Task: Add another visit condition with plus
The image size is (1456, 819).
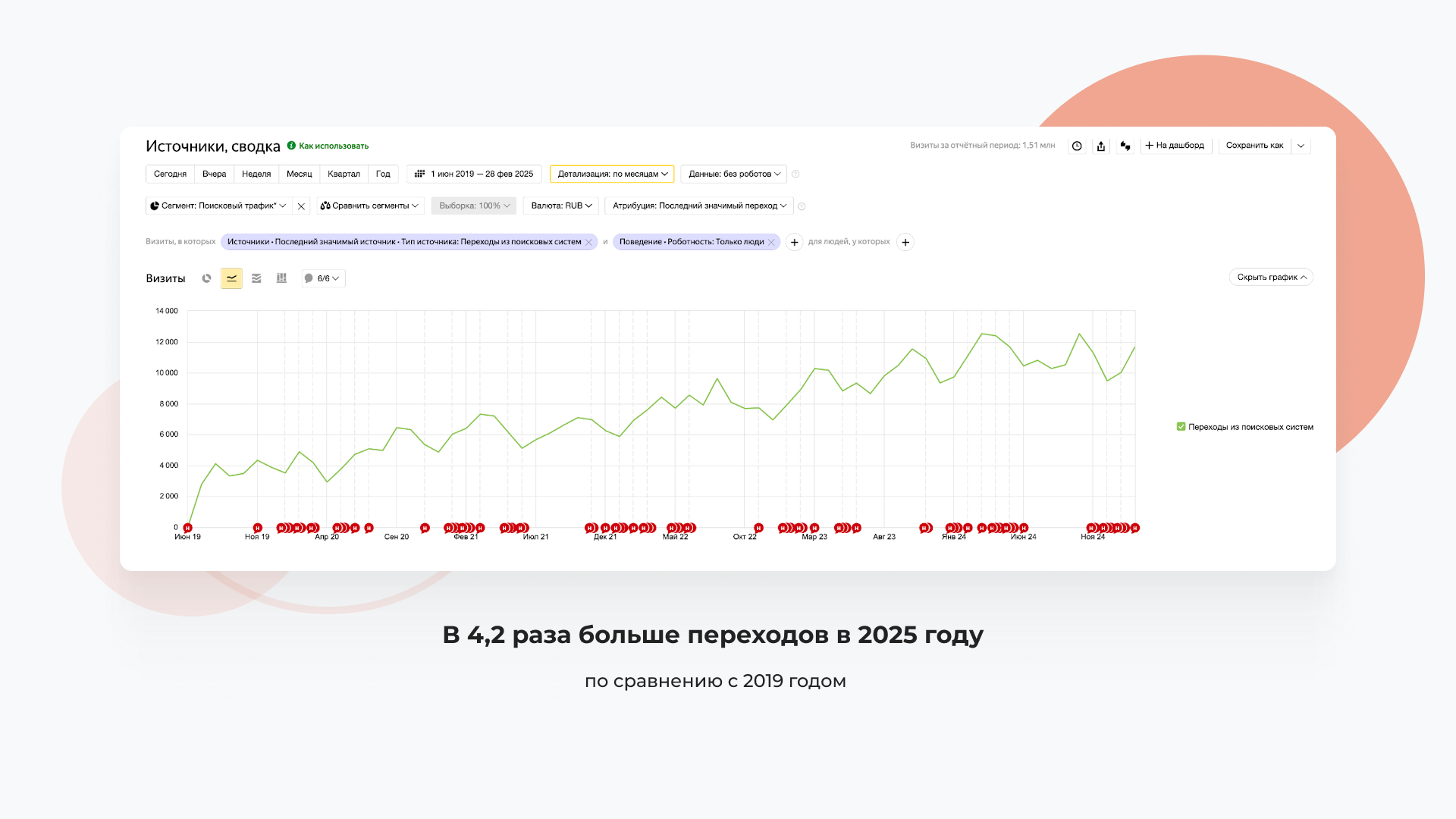Action: pyautogui.click(x=794, y=243)
